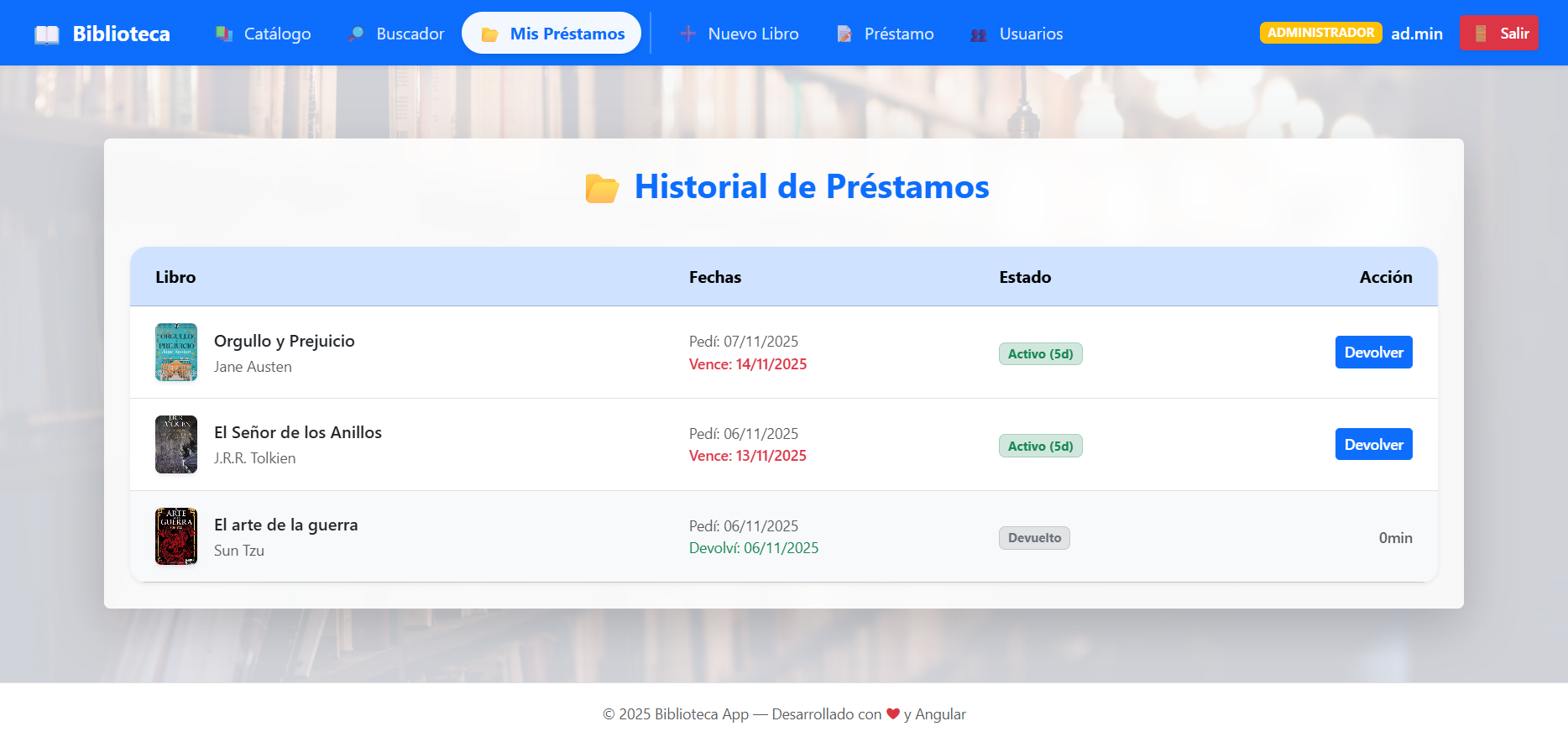1568x742 pixels.
Task: Click the Vence: 13/11/2025 date
Action: (x=748, y=456)
